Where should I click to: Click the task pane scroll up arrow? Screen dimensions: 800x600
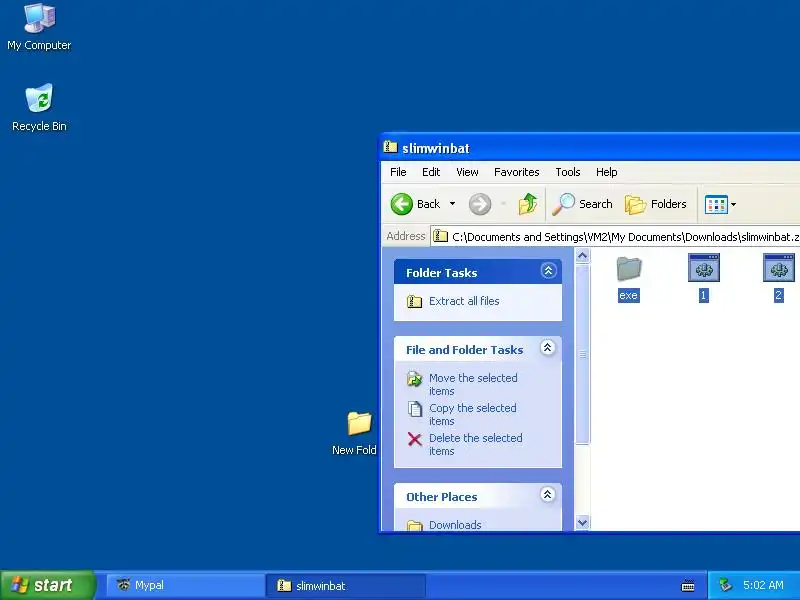tap(582, 255)
